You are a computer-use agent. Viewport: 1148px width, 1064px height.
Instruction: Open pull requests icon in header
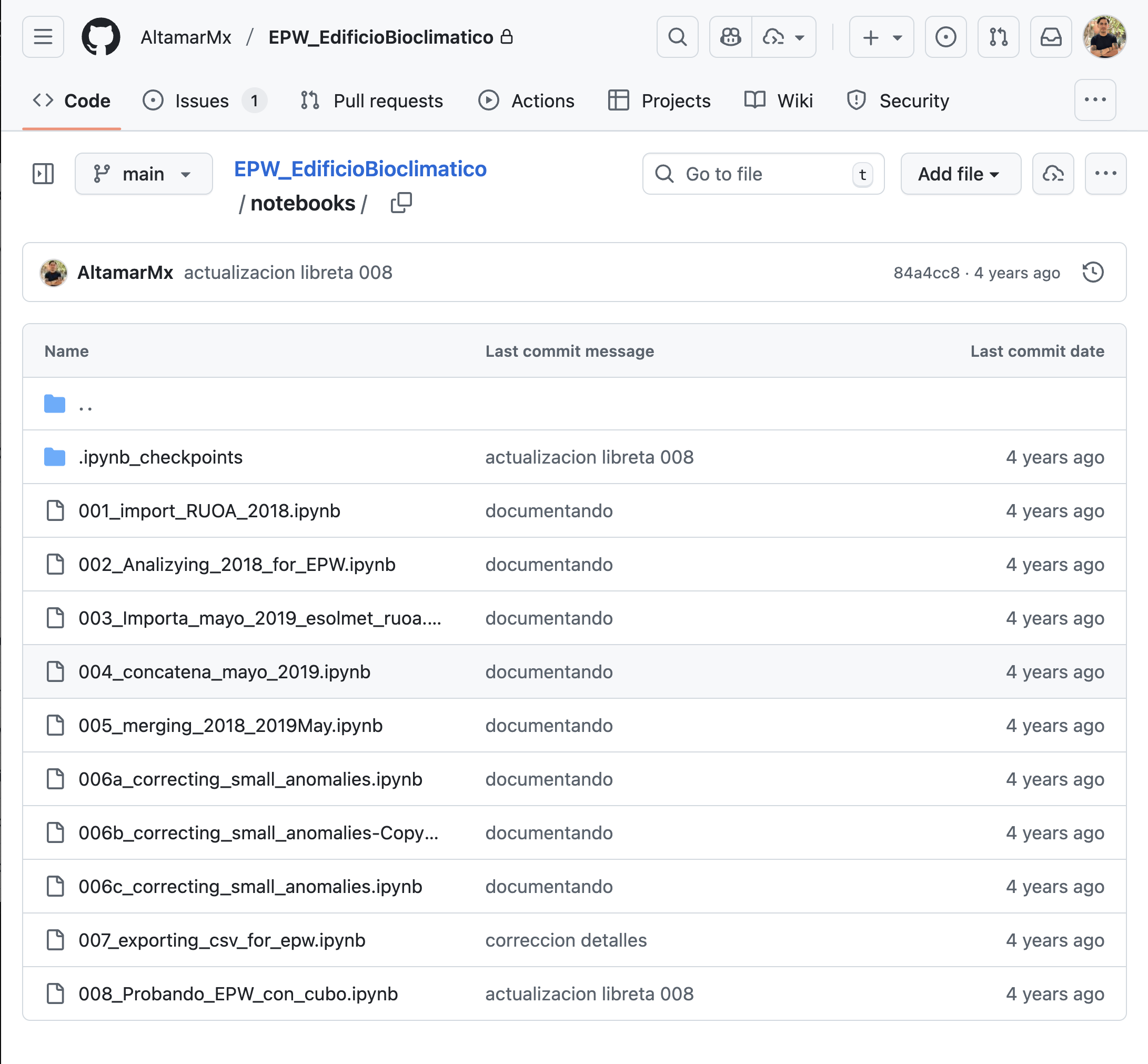(998, 37)
